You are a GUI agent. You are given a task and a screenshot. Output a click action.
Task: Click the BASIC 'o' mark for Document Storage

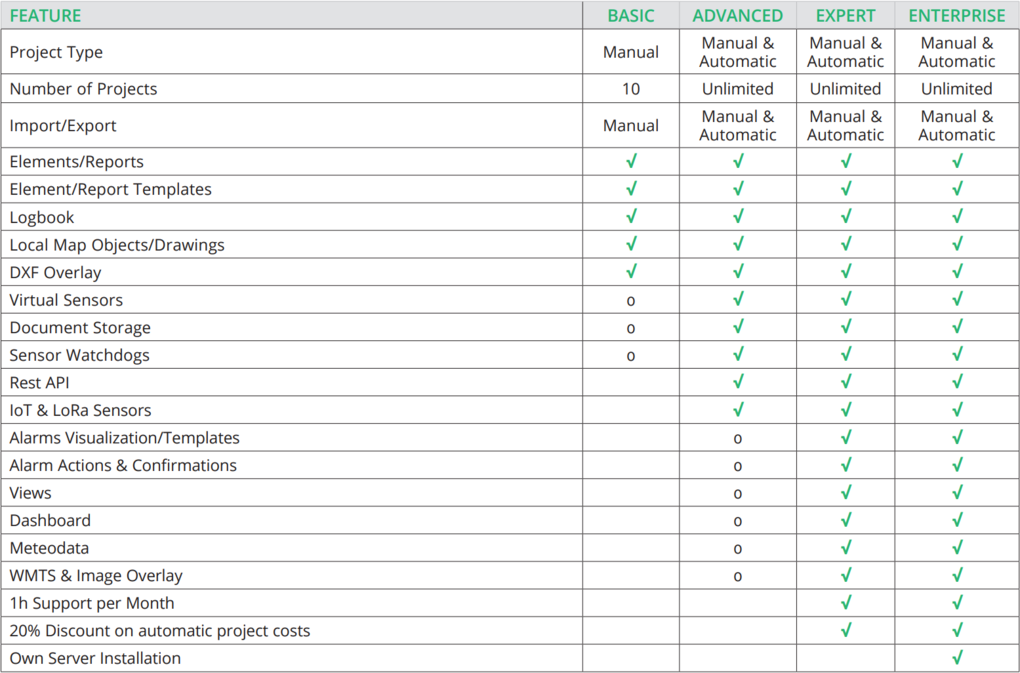pyautogui.click(x=630, y=328)
